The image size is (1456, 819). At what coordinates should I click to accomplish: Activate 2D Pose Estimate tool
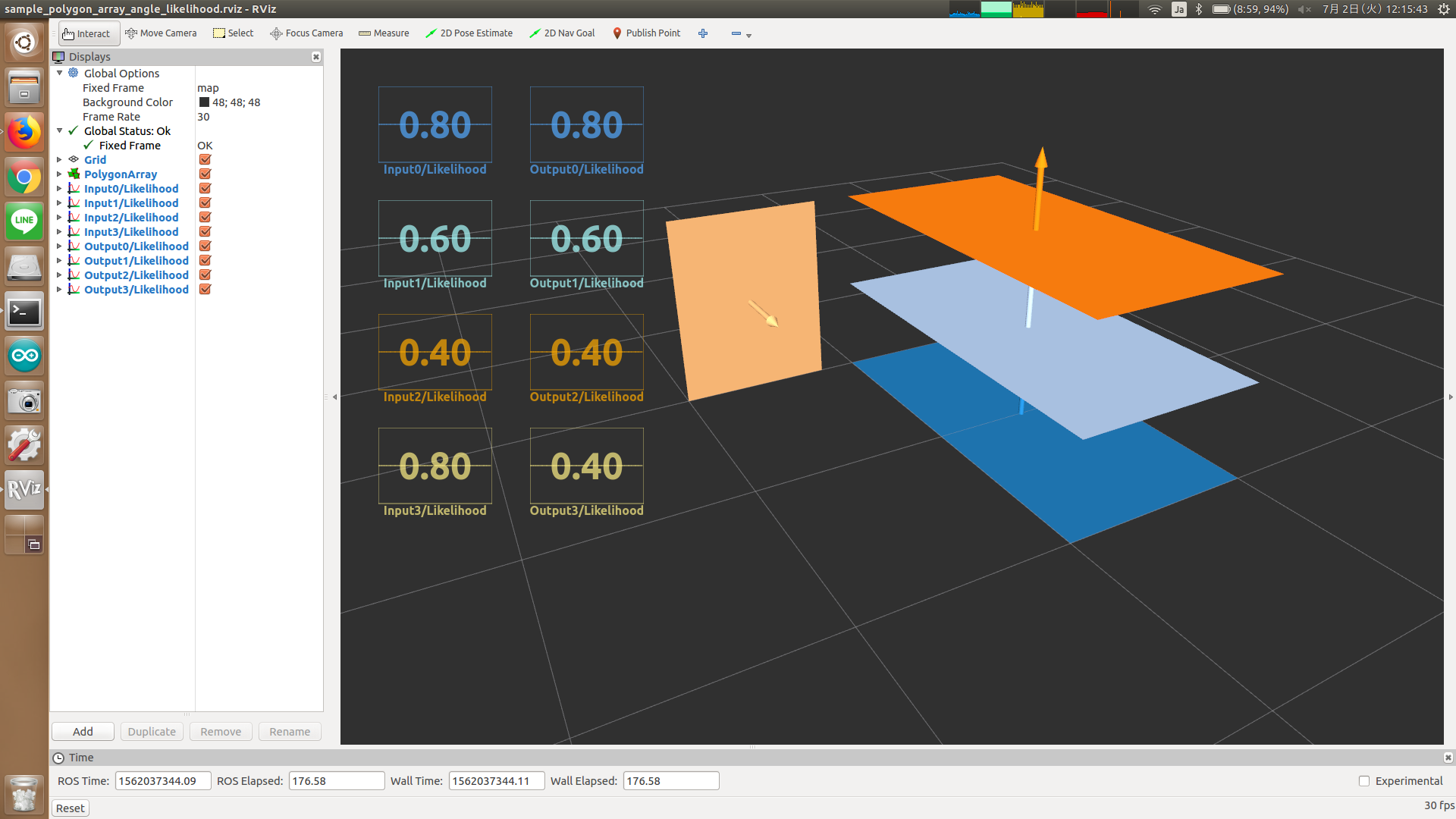click(469, 33)
